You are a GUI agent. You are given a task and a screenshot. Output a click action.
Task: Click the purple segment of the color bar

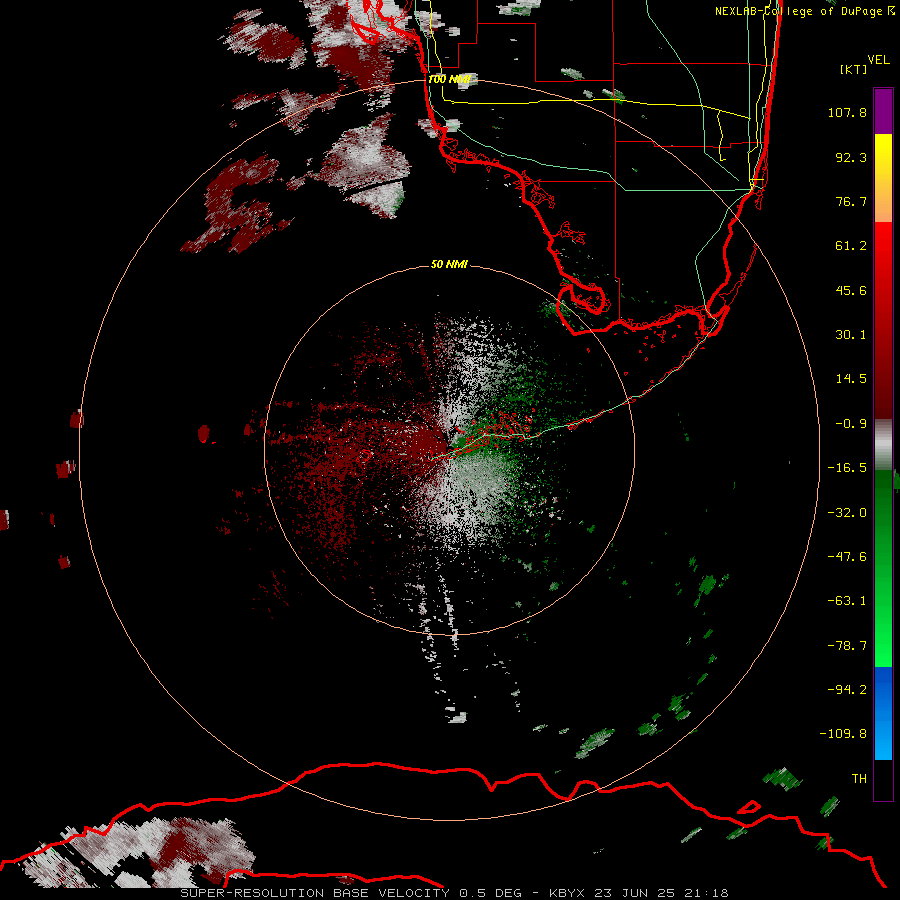pos(883,112)
